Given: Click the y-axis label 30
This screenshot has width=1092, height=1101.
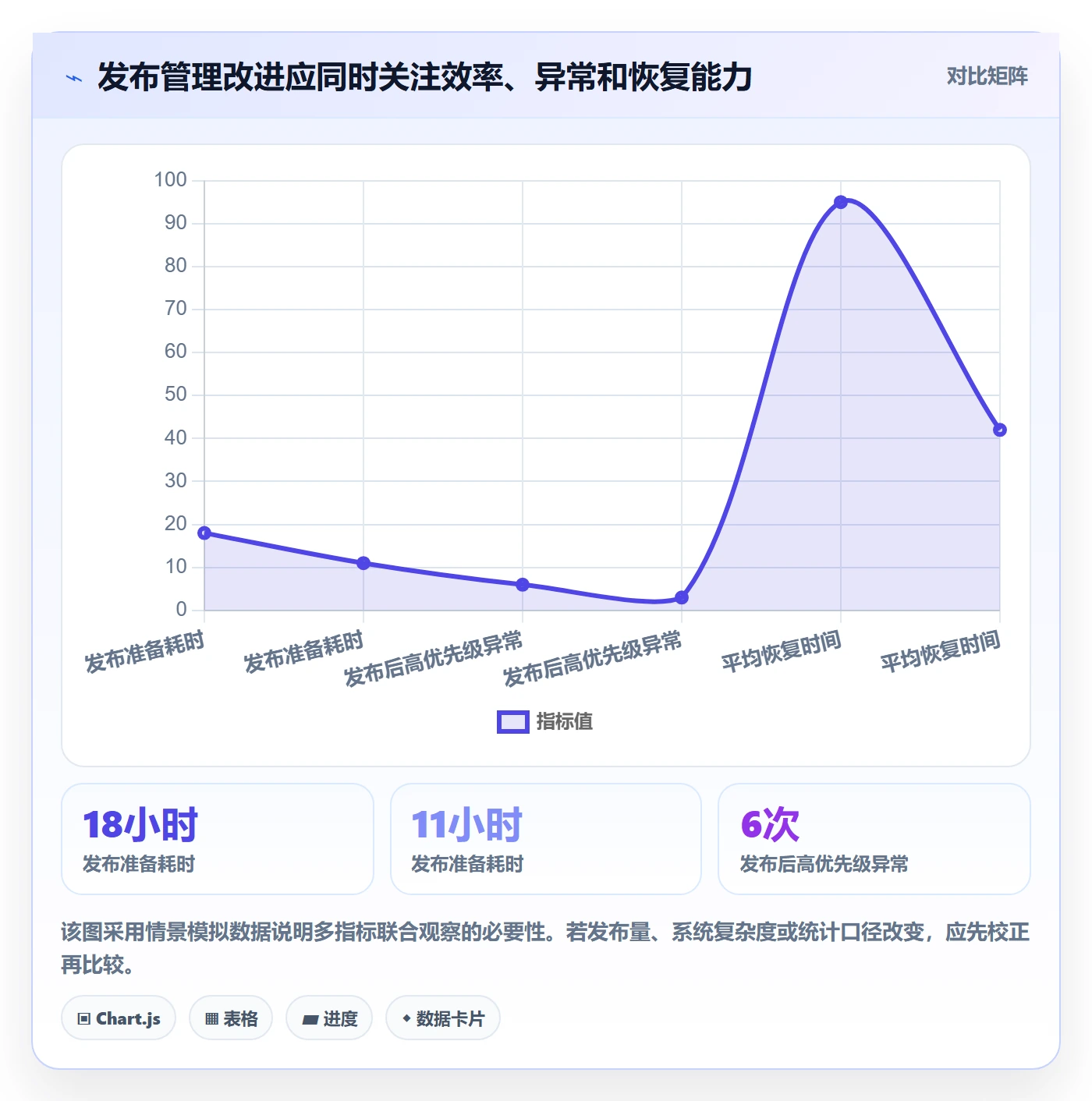Looking at the screenshot, I should coord(175,481).
